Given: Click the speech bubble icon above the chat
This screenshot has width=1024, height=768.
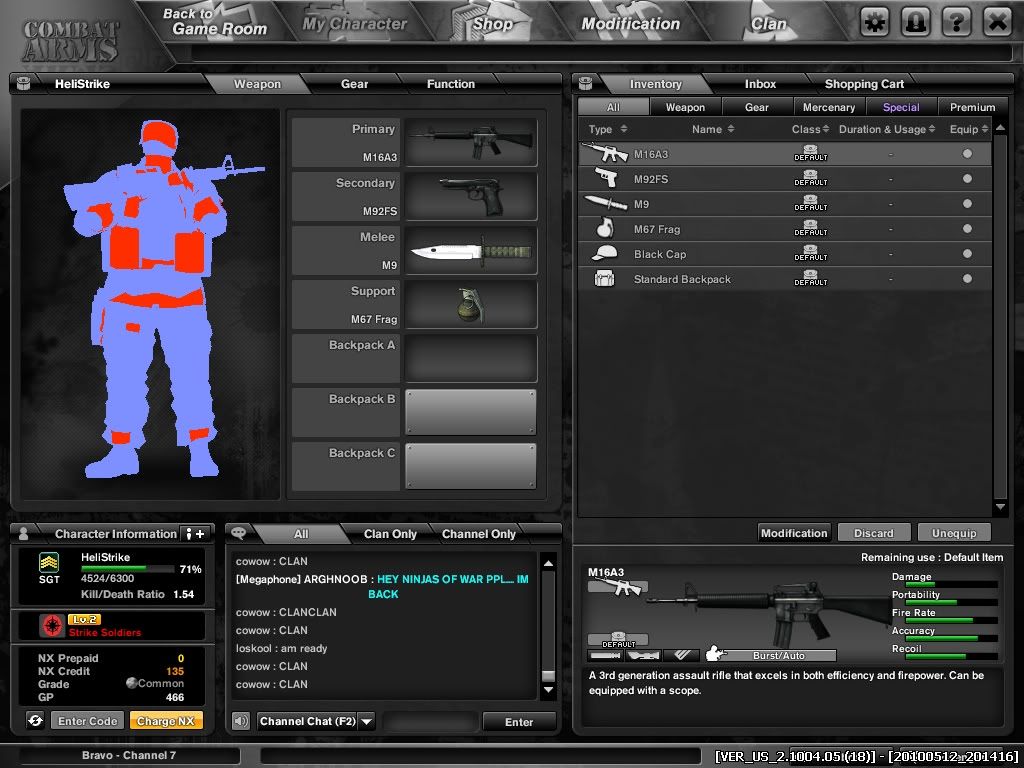Looking at the screenshot, I should (238, 533).
